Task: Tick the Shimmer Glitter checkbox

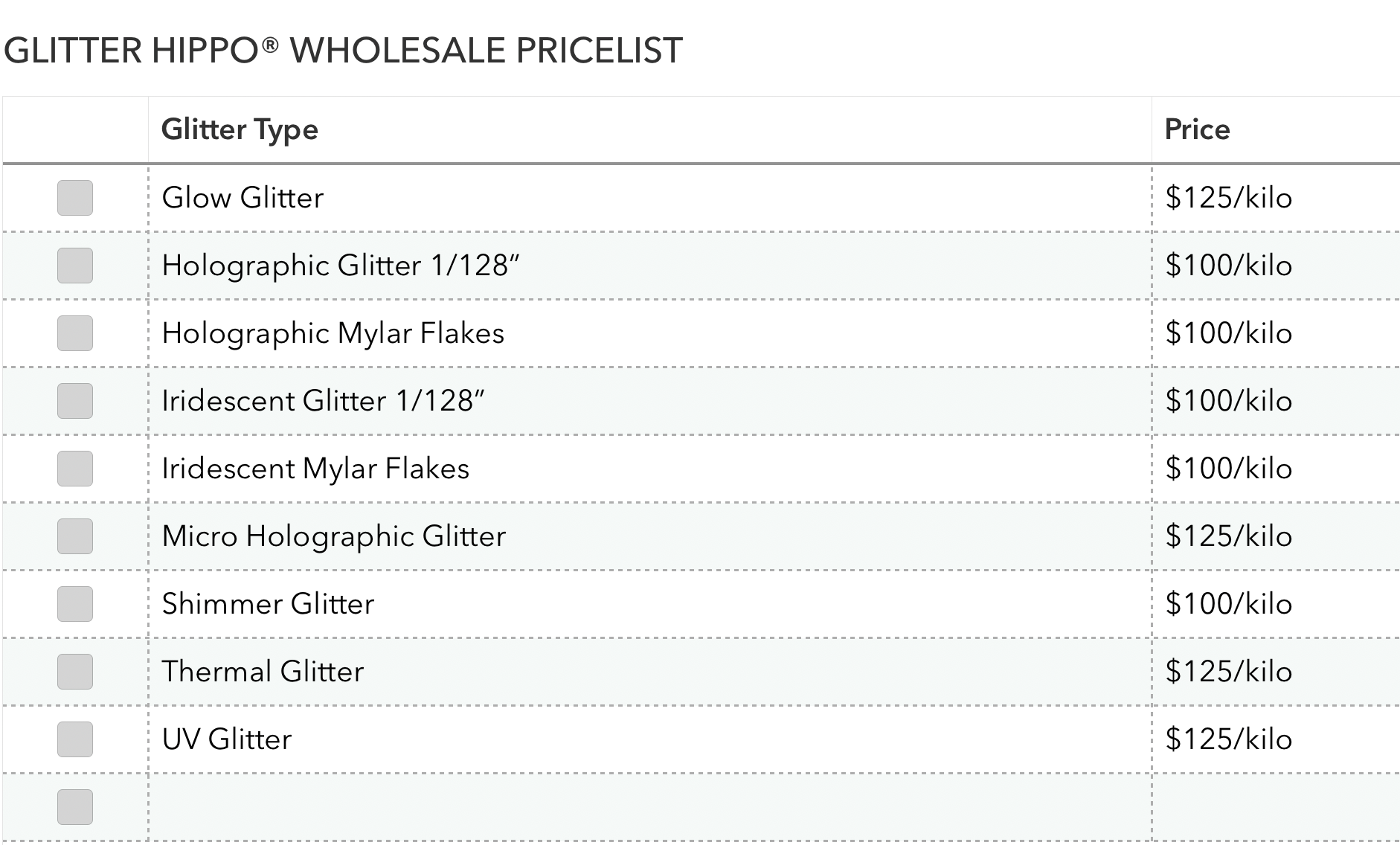Action: tap(75, 604)
